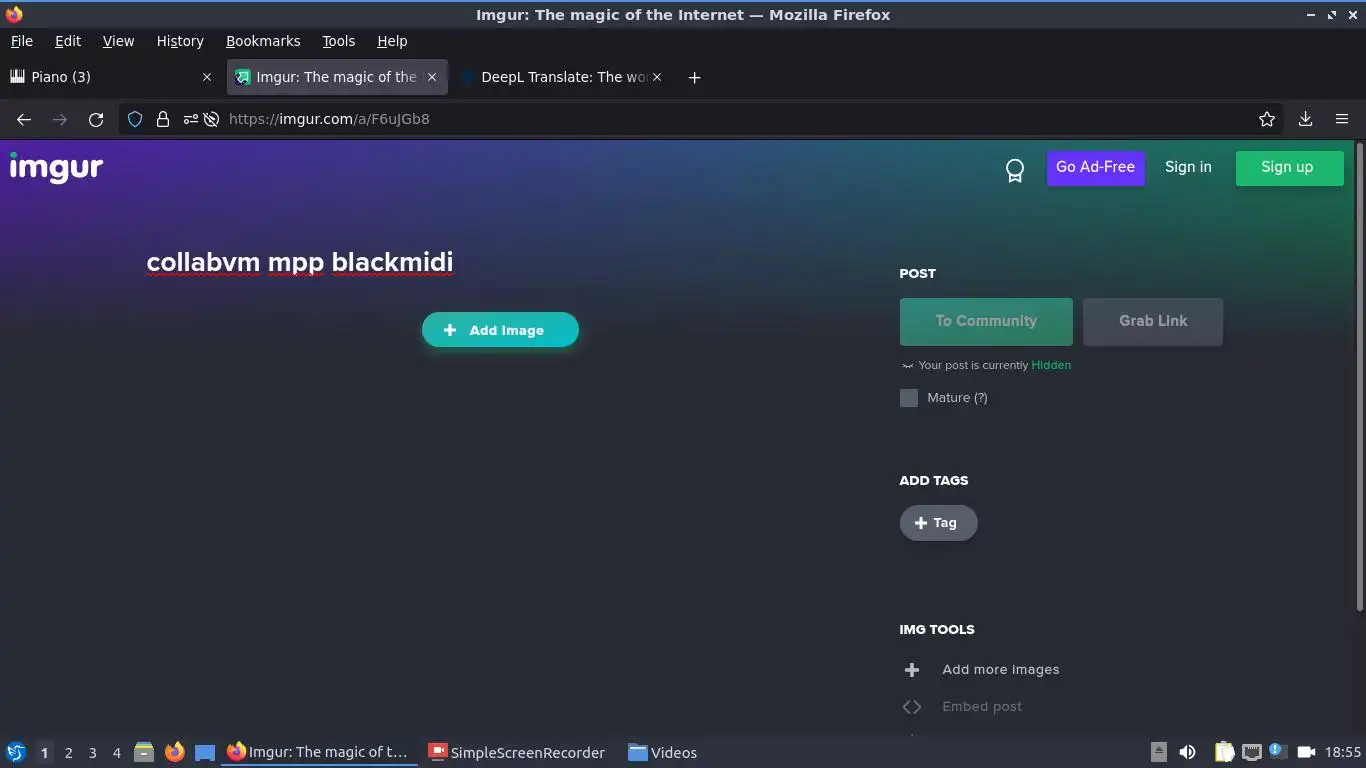Open the Tools menu

pyautogui.click(x=338, y=41)
